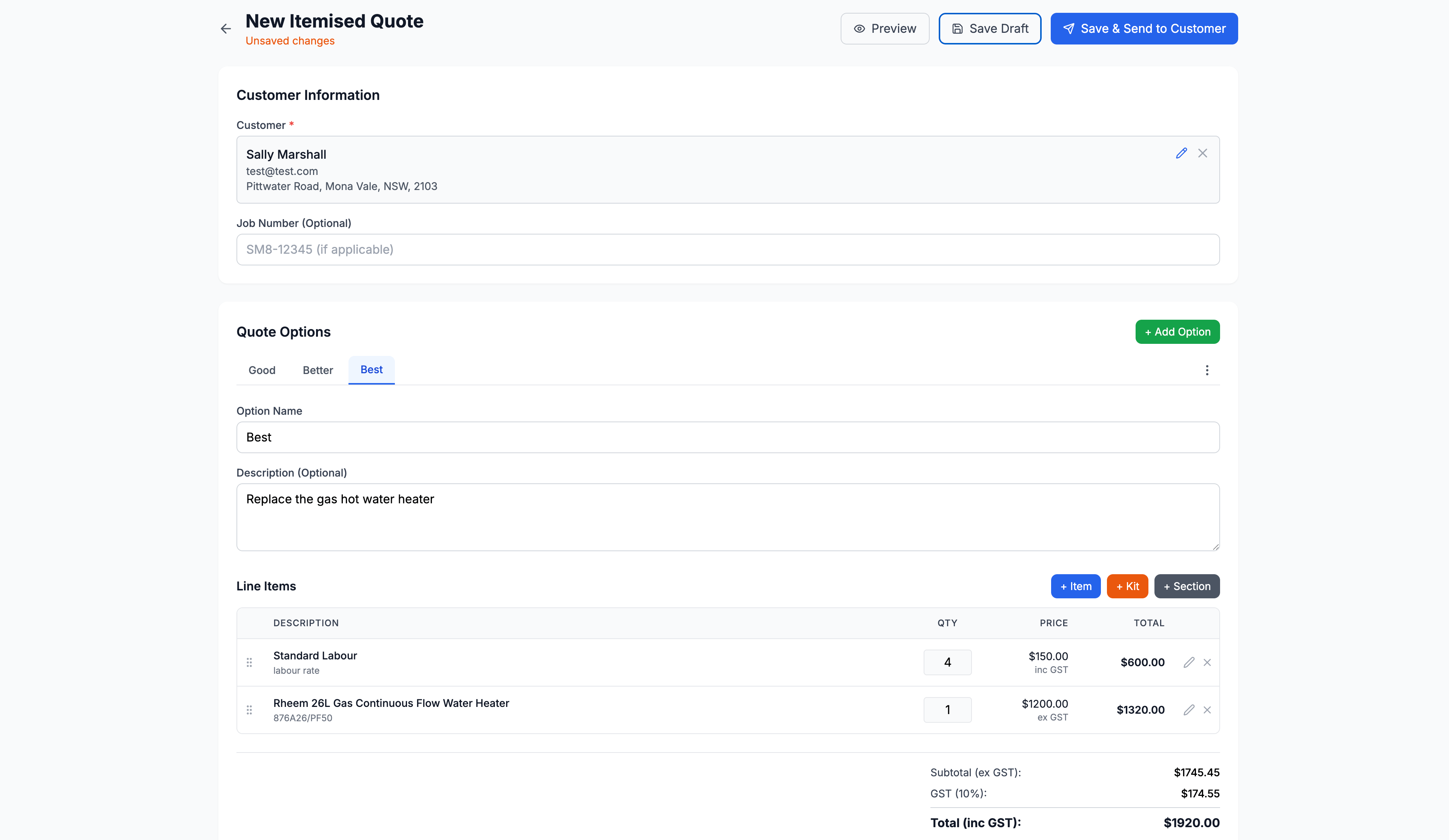
Task: Remove Sally Marshall as the customer
Action: [x=1203, y=153]
